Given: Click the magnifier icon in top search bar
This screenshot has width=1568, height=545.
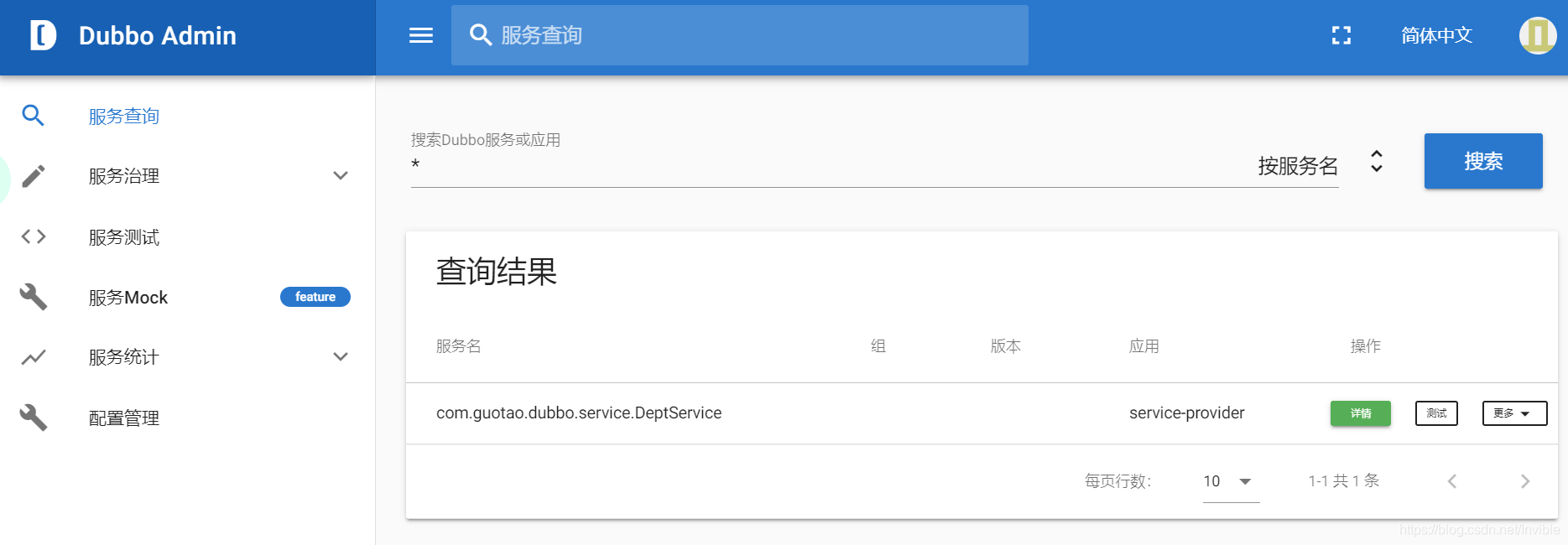Looking at the screenshot, I should pos(480,34).
